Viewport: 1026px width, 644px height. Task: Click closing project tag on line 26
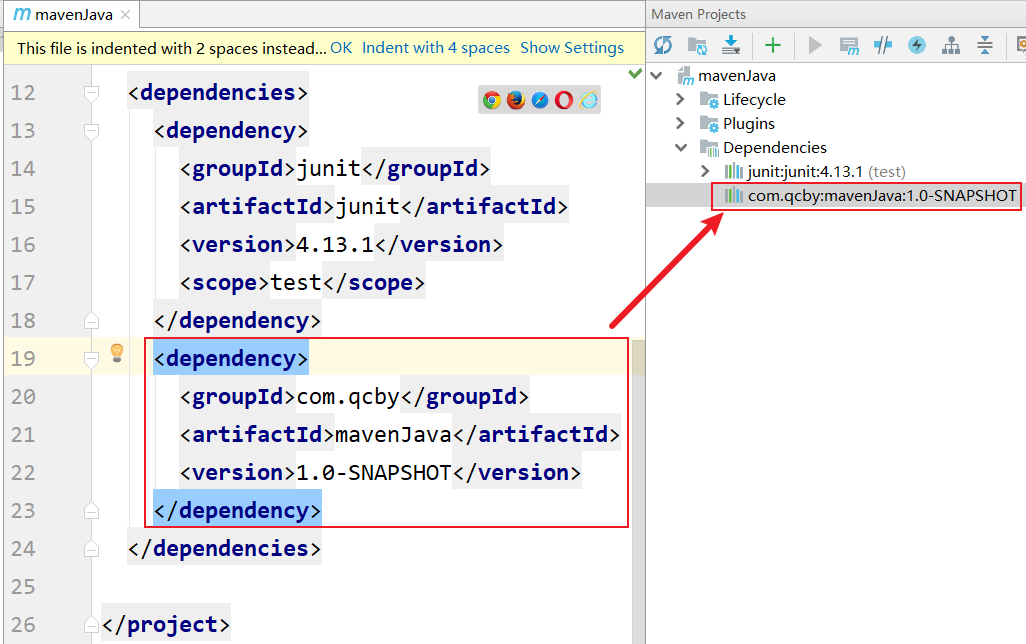(166, 624)
